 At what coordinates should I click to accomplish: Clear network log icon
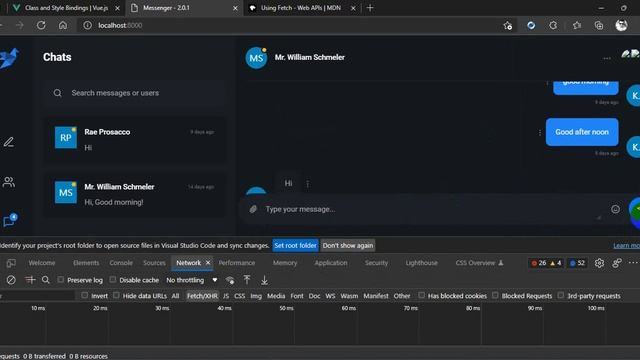pyautogui.click(x=11, y=280)
